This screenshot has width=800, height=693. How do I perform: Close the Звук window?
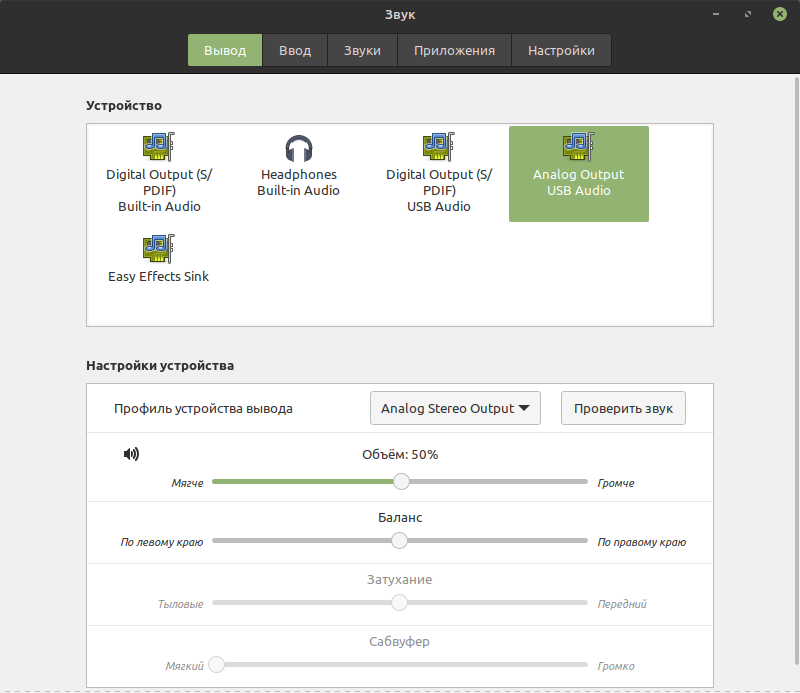(780, 14)
